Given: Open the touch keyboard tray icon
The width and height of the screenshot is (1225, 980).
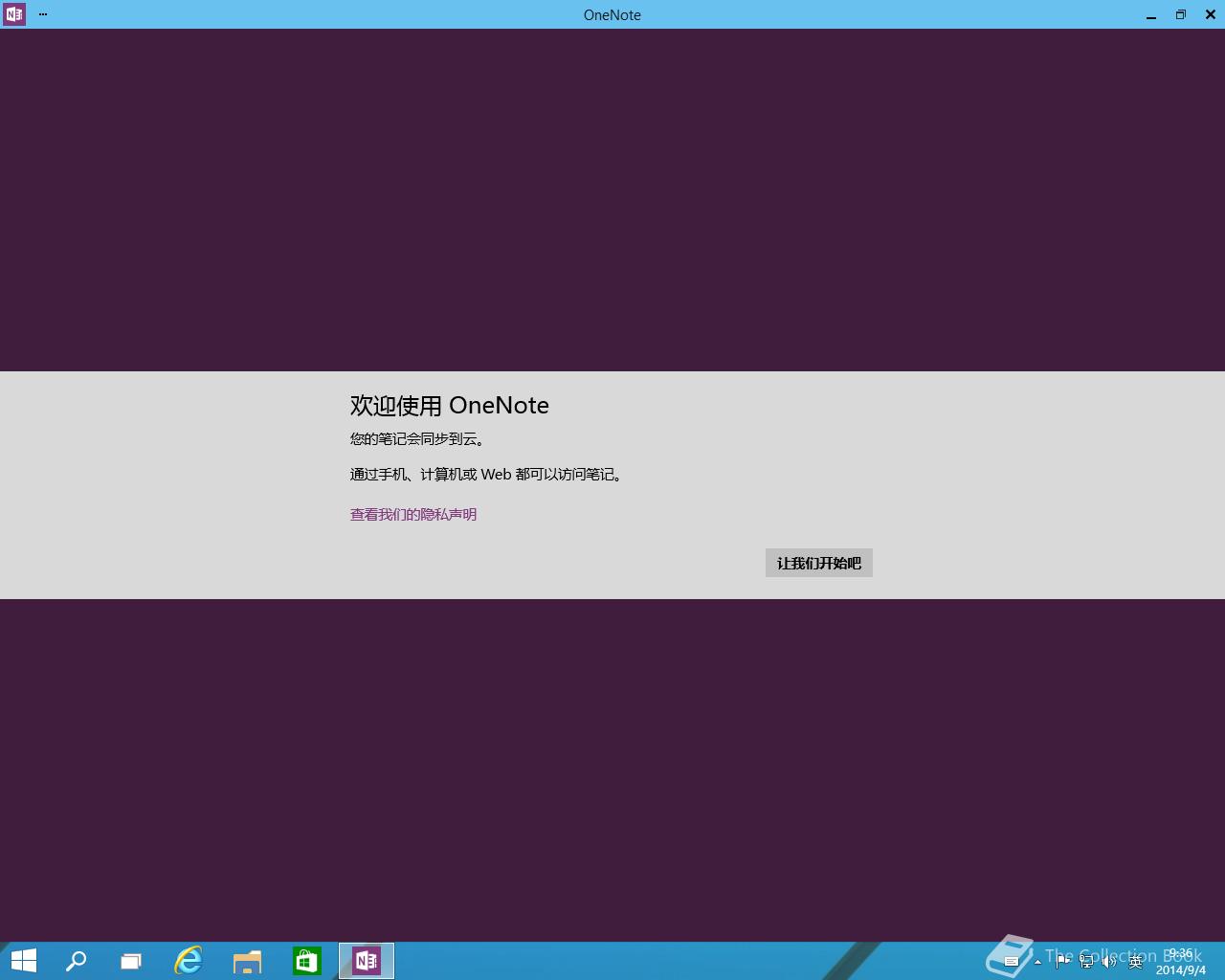Looking at the screenshot, I should pyautogui.click(x=1012, y=961).
